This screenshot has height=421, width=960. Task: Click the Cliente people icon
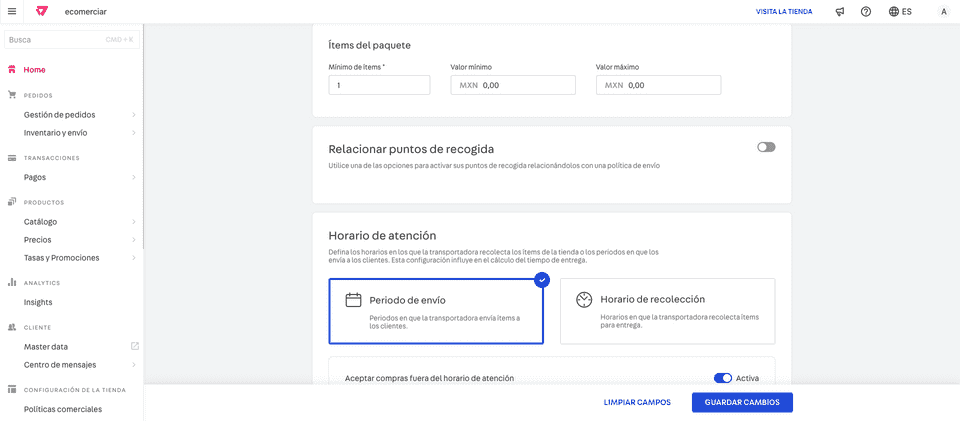click(x=12, y=327)
